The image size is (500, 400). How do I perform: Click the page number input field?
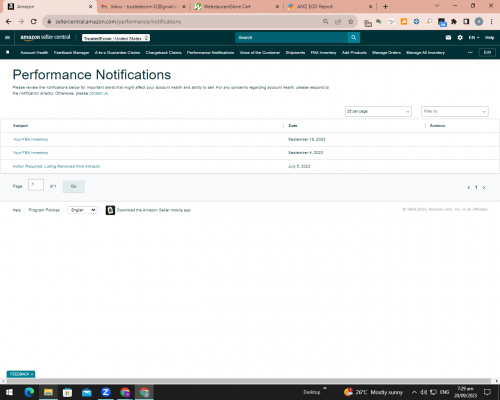(36, 185)
